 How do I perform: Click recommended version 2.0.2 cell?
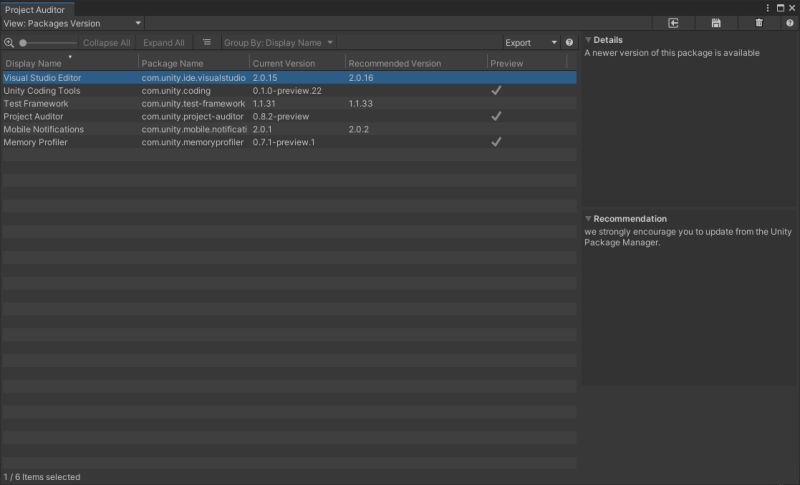(358, 130)
